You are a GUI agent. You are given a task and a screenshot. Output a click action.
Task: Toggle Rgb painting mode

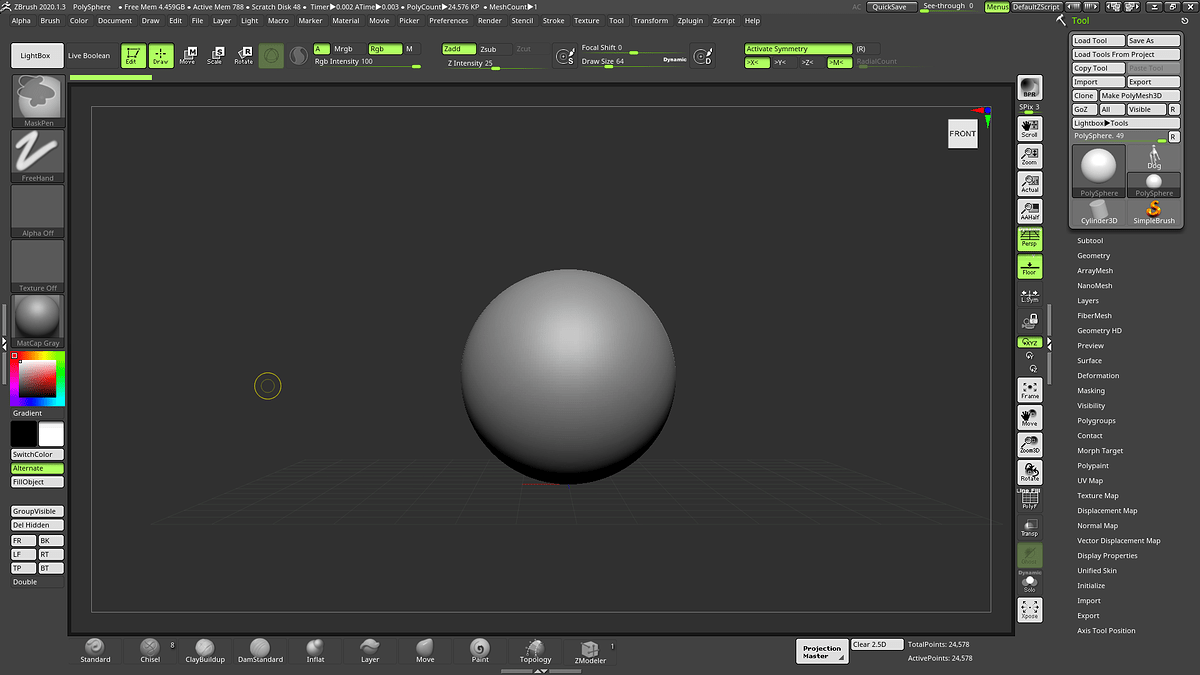pyautogui.click(x=385, y=49)
